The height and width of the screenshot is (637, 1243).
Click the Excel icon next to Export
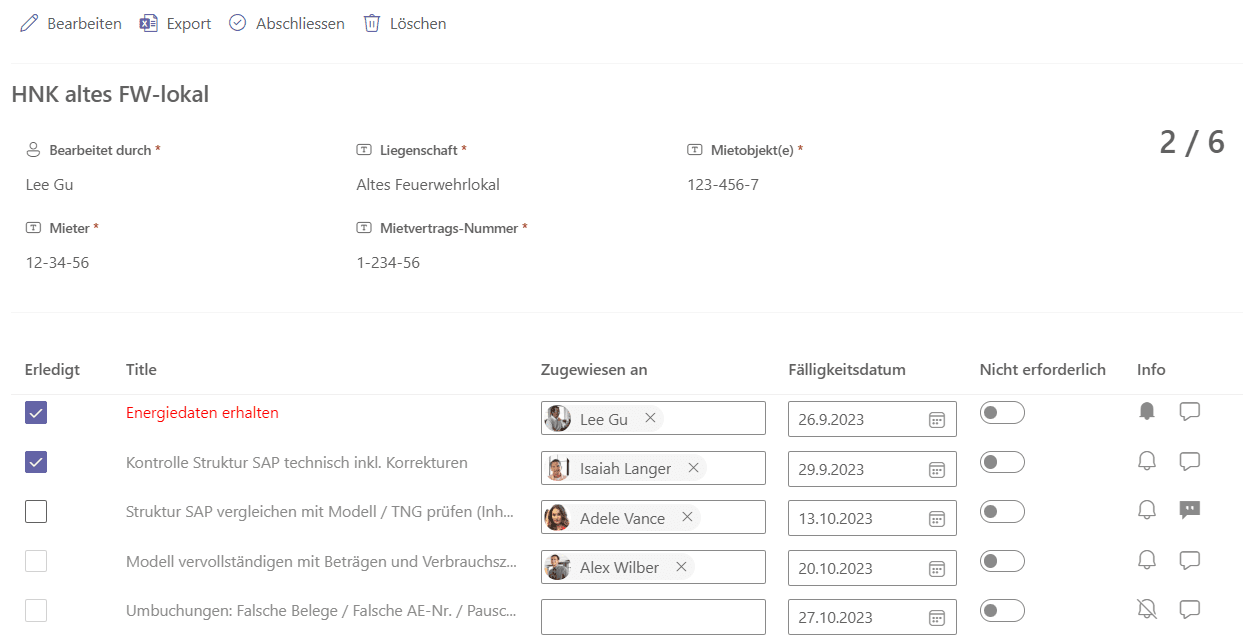(147, 22)
